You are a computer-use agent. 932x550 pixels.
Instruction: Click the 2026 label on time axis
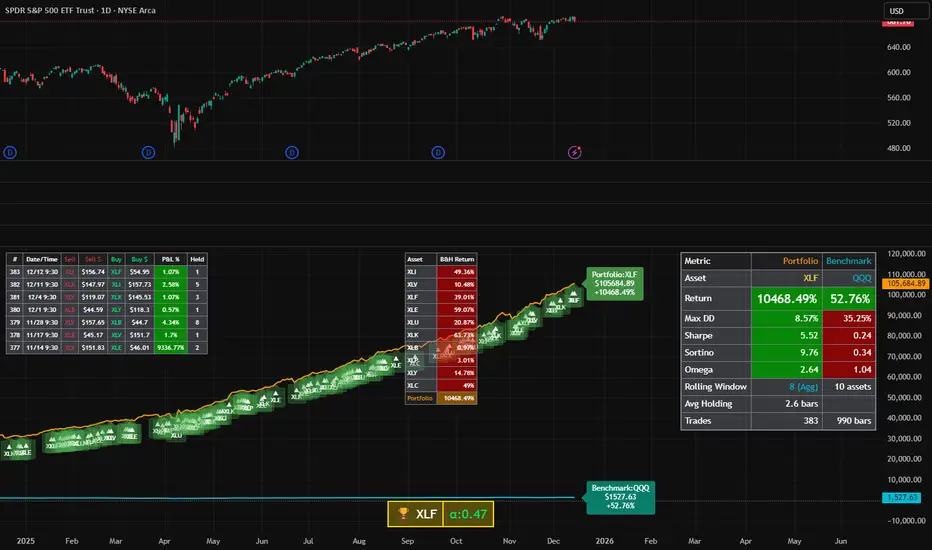click(x=604, y=541)
